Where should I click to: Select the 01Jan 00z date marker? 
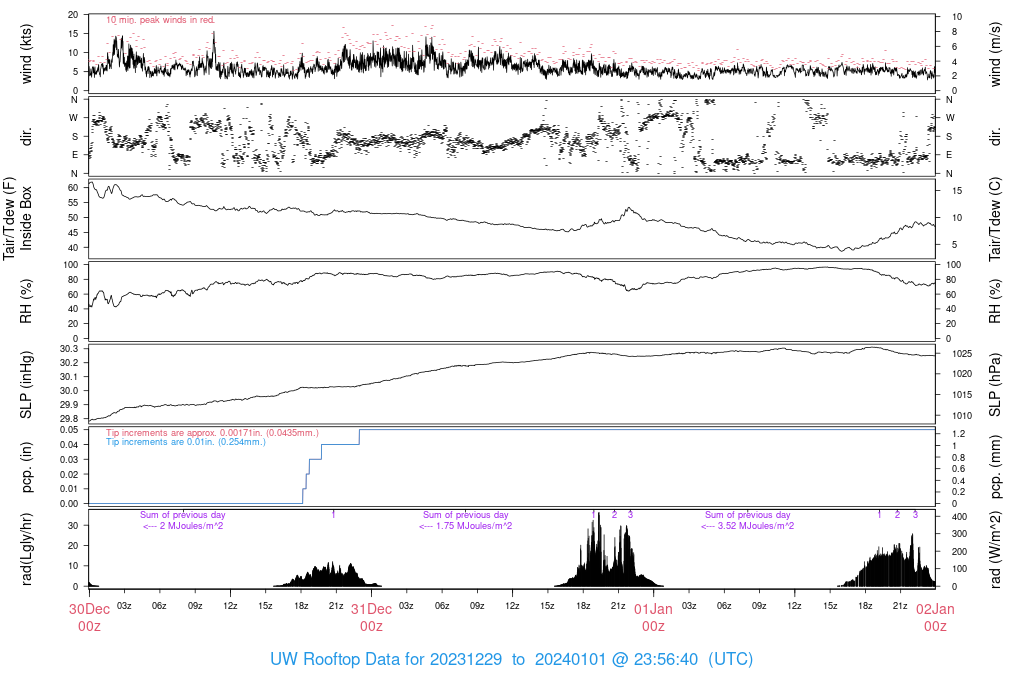coord(653,617)
